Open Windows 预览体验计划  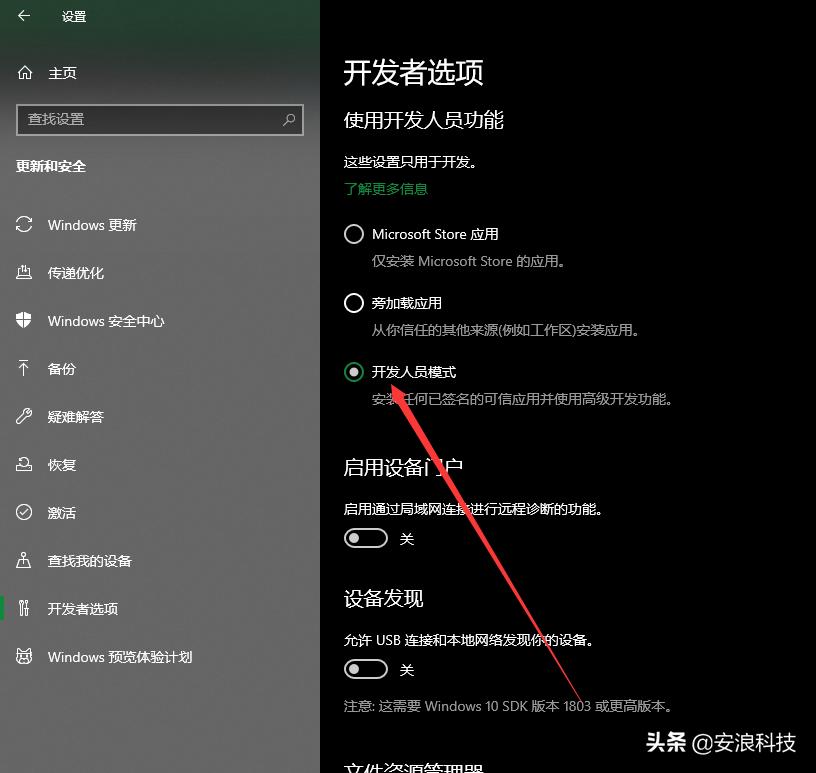tap(120, 657)
